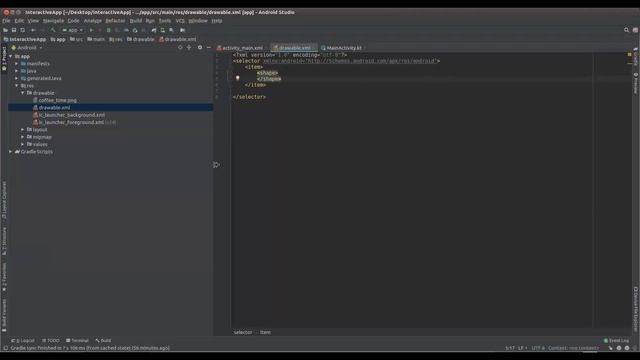Viewport: 640px width, 360px height.
Task: Open the File menu
Action: coord(6,20)
